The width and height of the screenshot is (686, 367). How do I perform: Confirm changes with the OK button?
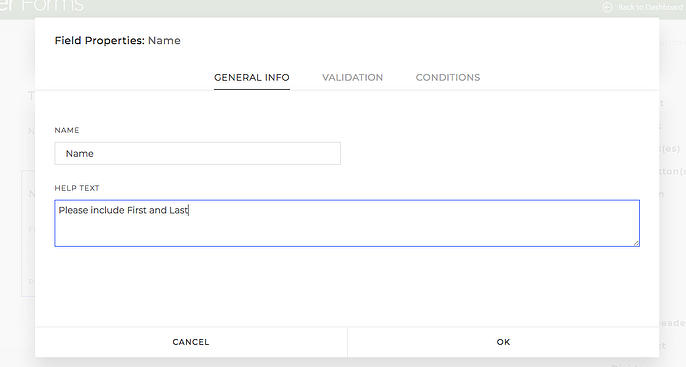click(x=503, y=342)
